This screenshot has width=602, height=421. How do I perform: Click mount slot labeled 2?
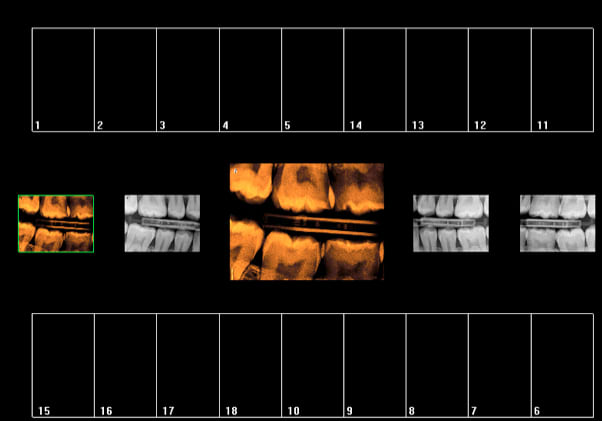click(x=125, y=80)
